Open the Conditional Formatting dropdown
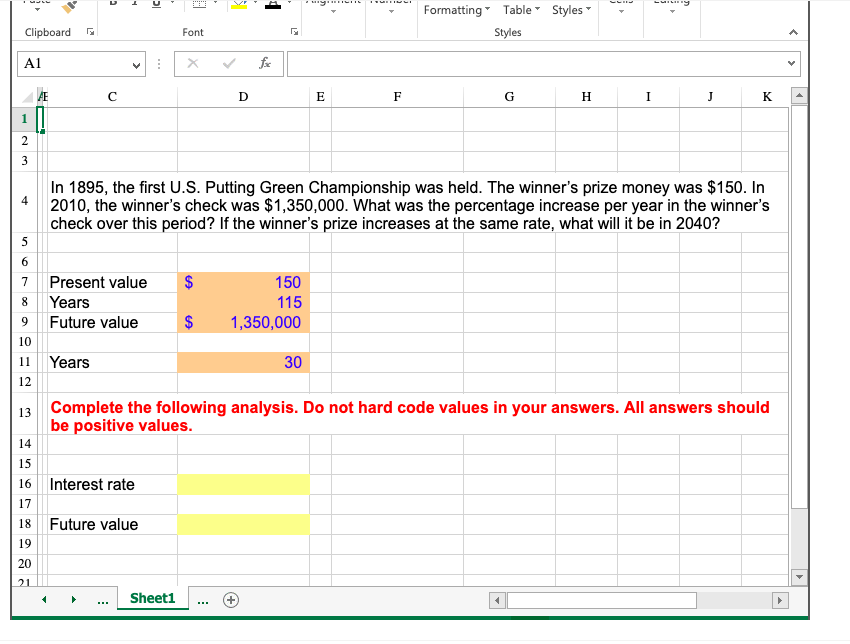The height and width of the screenshot is (644, 850). [456, 10]
